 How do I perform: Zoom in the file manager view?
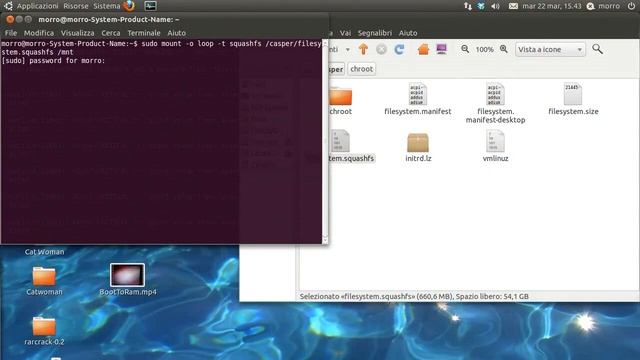[504, 49]
